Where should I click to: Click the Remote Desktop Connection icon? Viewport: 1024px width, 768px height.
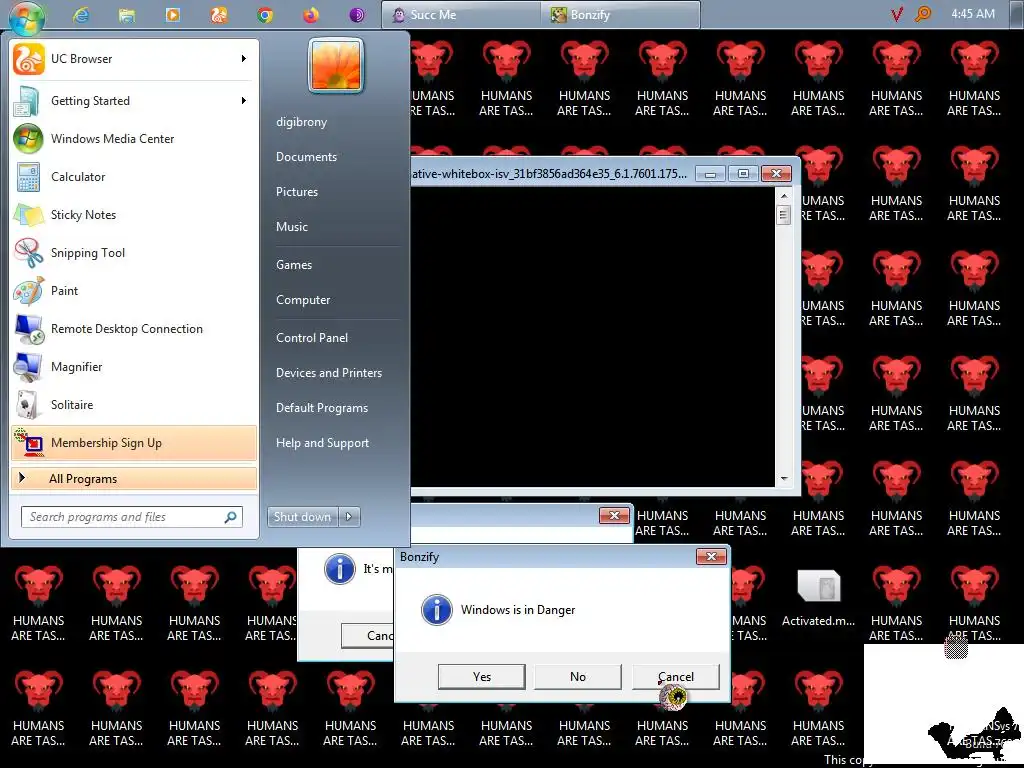(29, 329)
